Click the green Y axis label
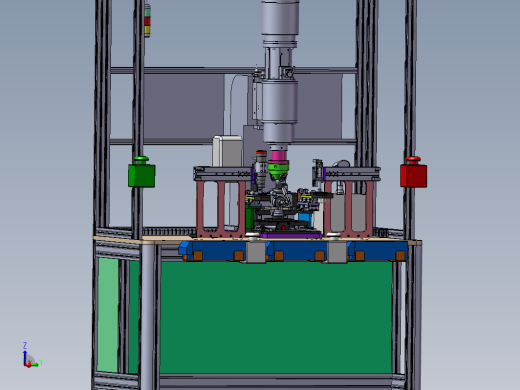The image size is (520, 390). click(41, 362)
